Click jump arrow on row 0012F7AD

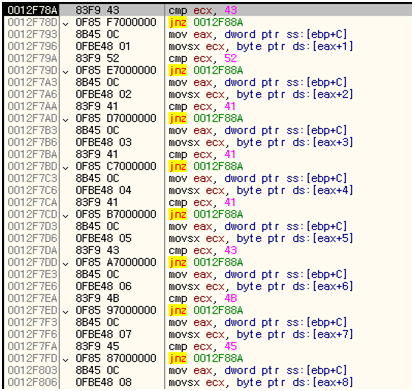point(66,119)
